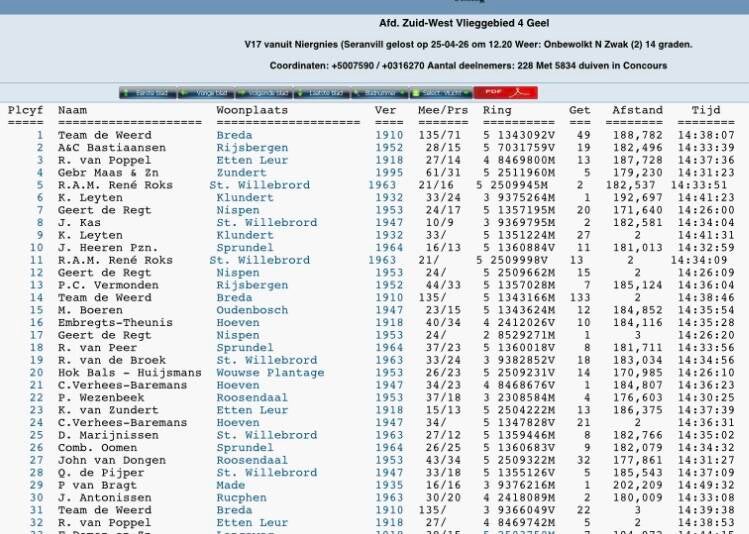Select distance value 202,209
The image size is (749, 534).
[638, 485]
